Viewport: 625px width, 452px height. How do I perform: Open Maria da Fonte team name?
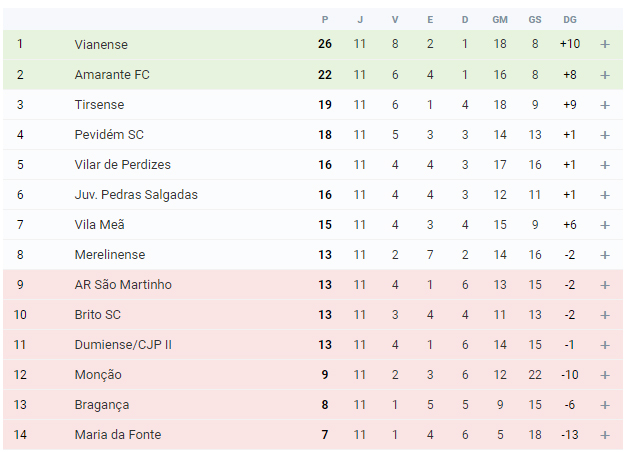(118, 434)
